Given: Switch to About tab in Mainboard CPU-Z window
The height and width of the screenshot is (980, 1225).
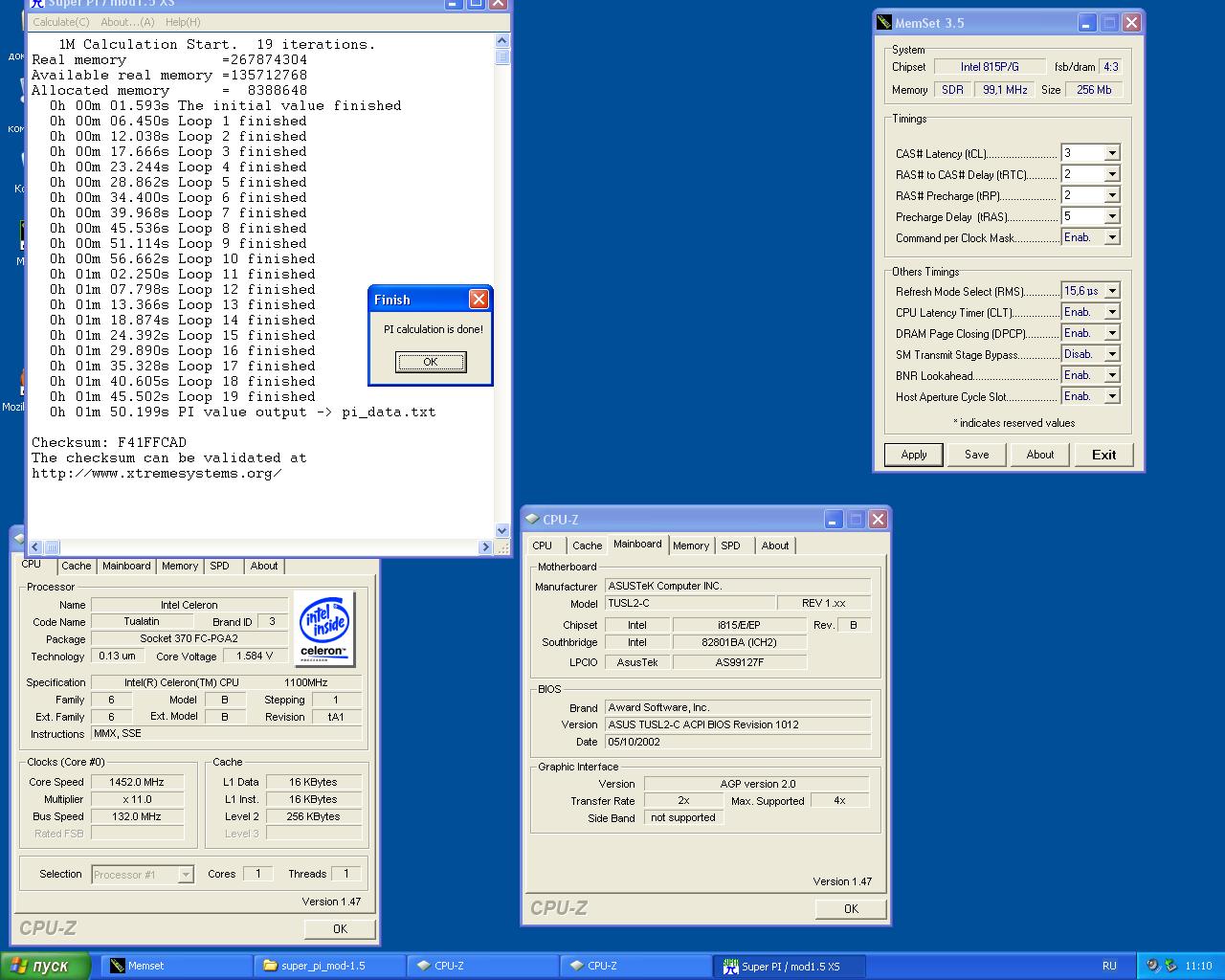Looking at the screenshot, I should [775, 546].
